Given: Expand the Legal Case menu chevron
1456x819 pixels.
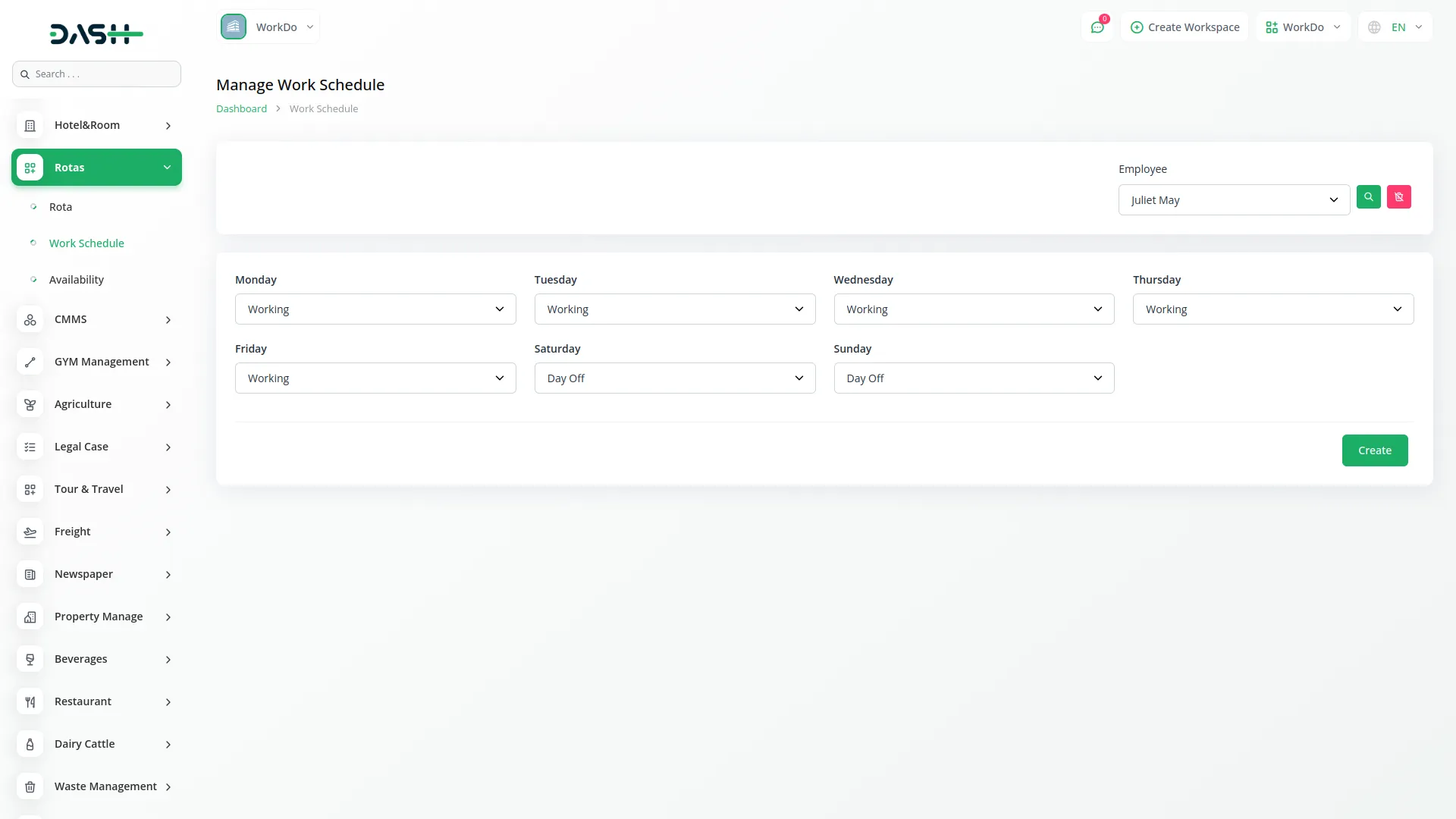Looking at the screenshot, I should click(168, 447).
